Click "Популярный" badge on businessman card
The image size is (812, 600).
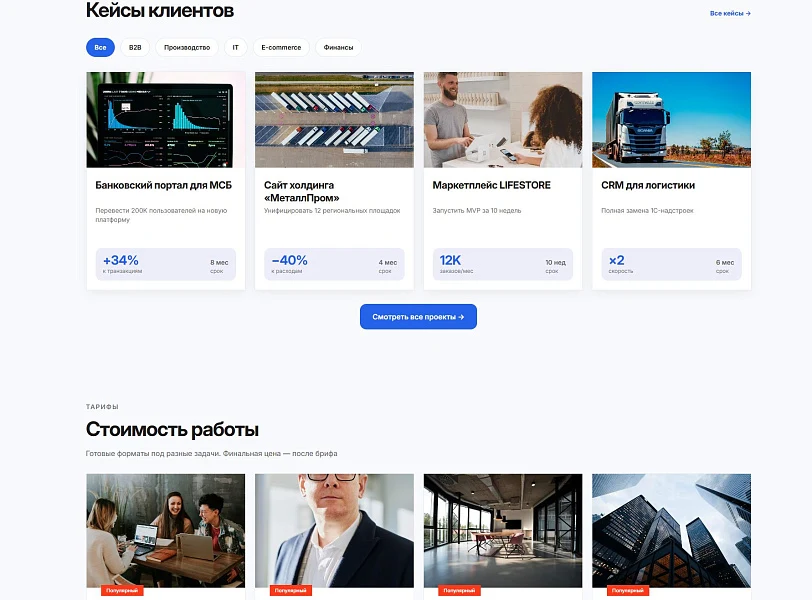tap(291, 590)
